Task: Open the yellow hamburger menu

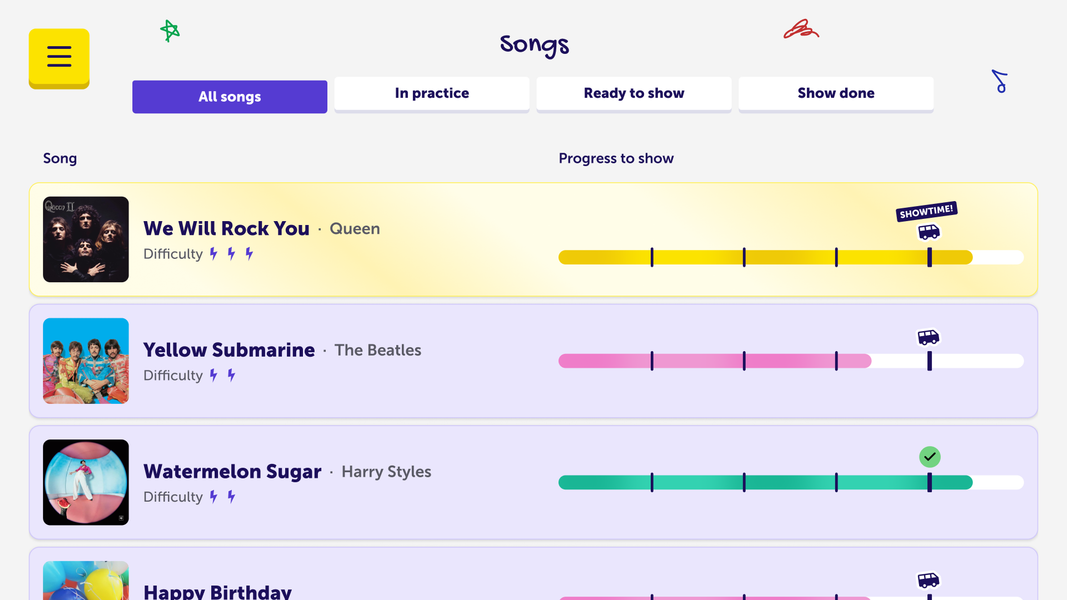Action: coord(59,57)
